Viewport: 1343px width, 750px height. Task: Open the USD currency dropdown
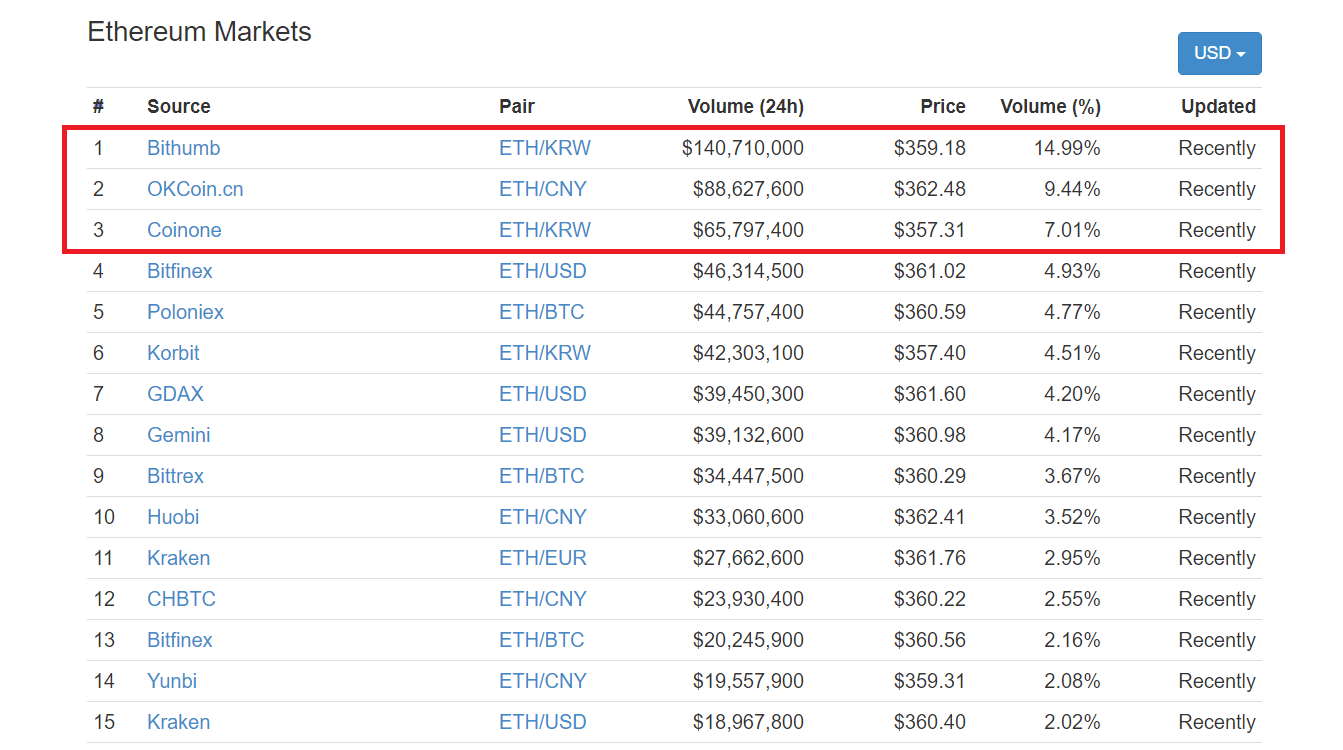(x=1219, y=53)
